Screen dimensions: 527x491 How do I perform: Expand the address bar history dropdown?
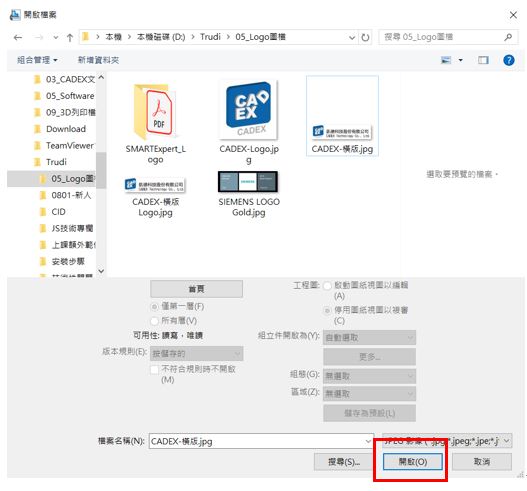pos(352,37)
